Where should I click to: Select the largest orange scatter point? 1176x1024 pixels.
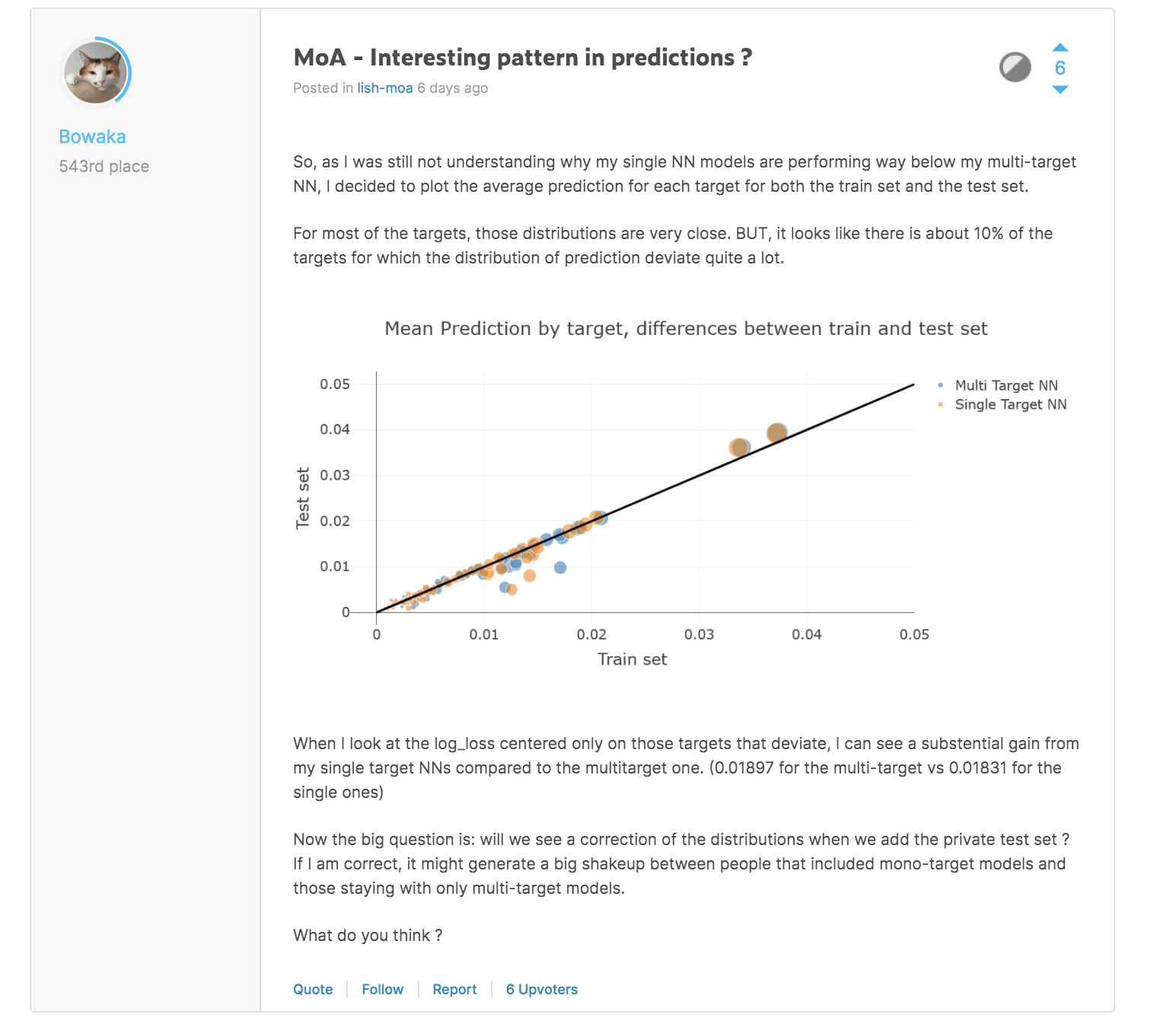click(776, 432)
